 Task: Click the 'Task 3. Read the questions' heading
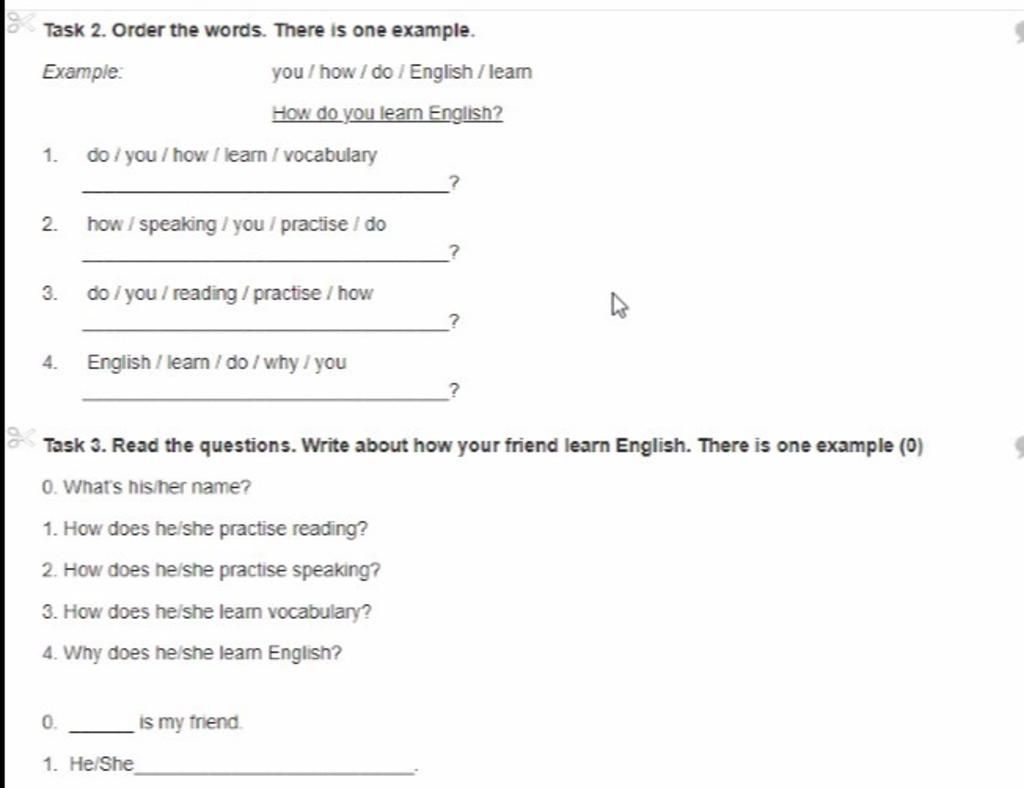[x=483, y=446]
